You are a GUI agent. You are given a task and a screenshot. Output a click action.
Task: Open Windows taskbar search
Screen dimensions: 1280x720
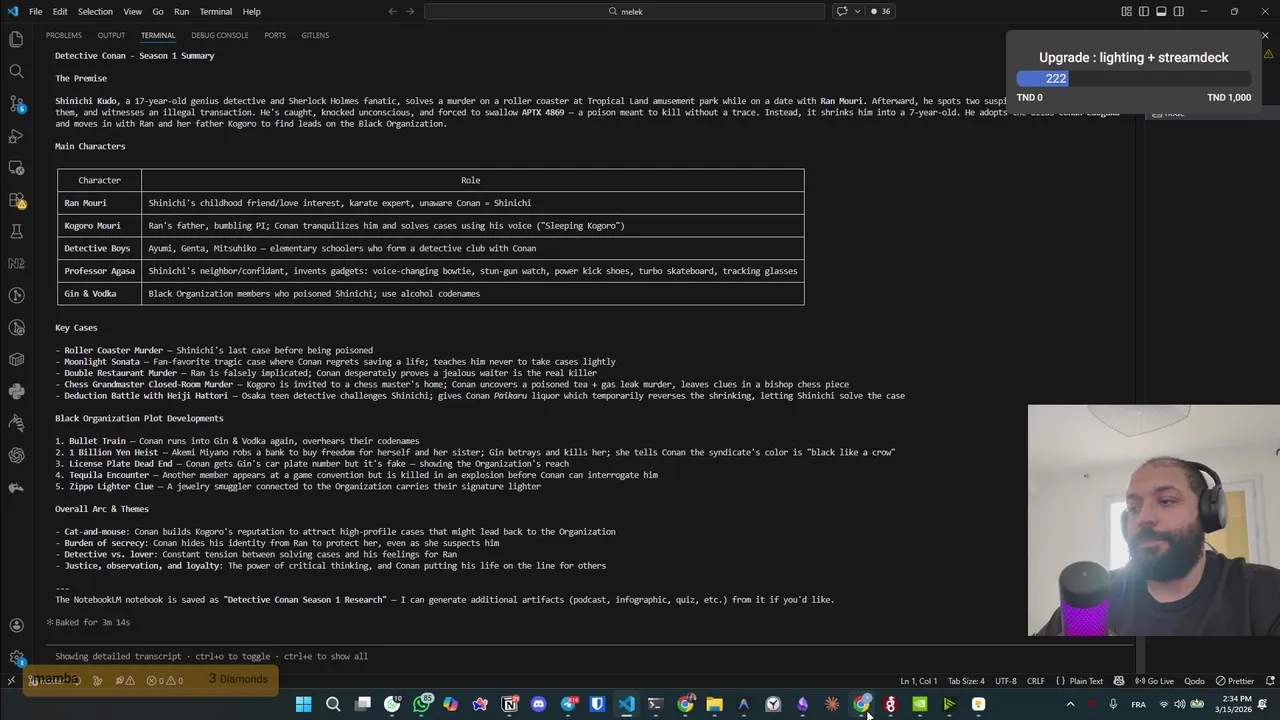tap(333, 704)
